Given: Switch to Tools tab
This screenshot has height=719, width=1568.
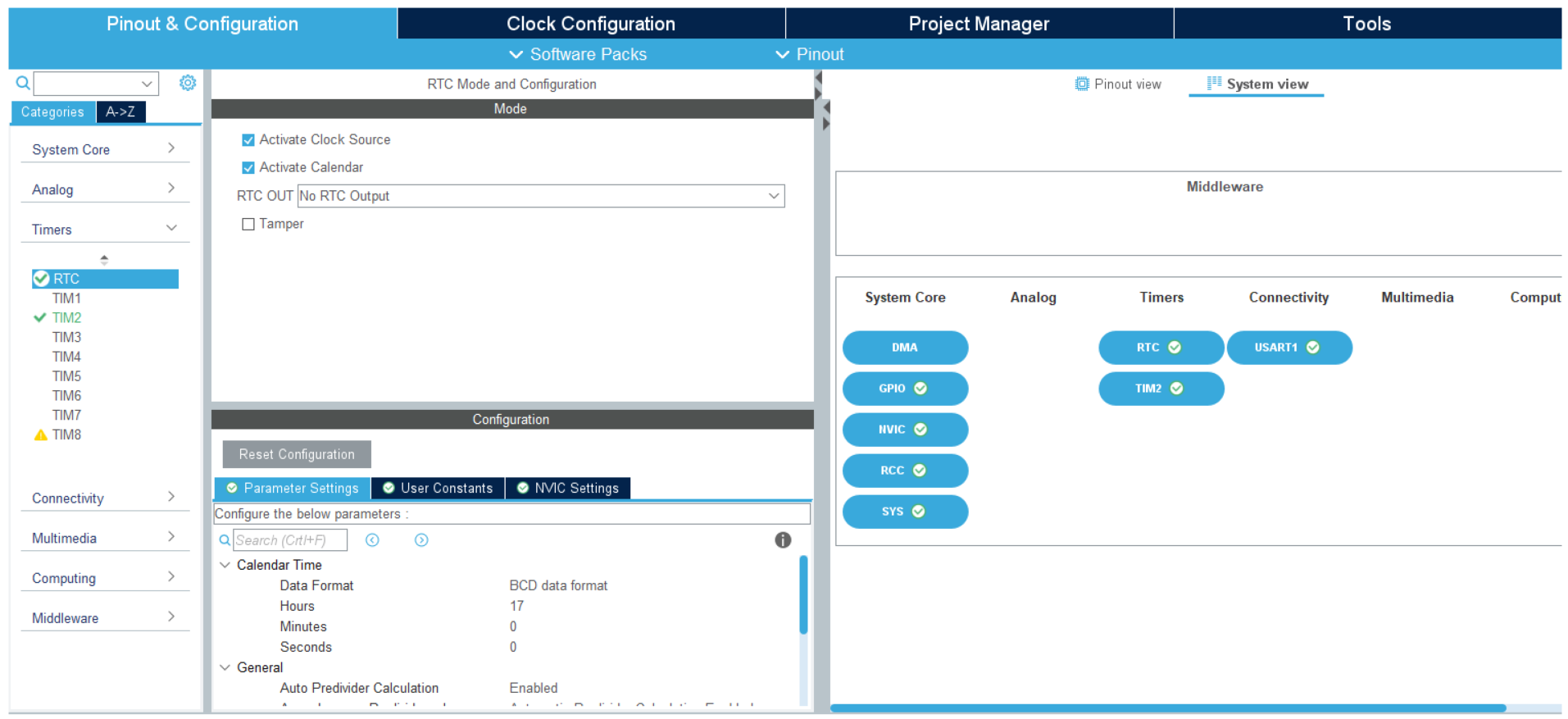Looking at the screenshot, I should pyautogui.click(x=1366, y=24).
